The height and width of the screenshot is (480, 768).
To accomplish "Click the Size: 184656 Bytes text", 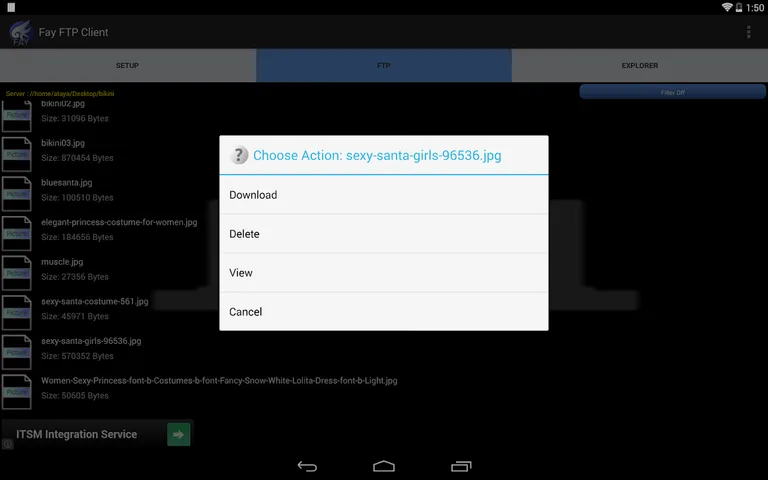I will (77, 237).
